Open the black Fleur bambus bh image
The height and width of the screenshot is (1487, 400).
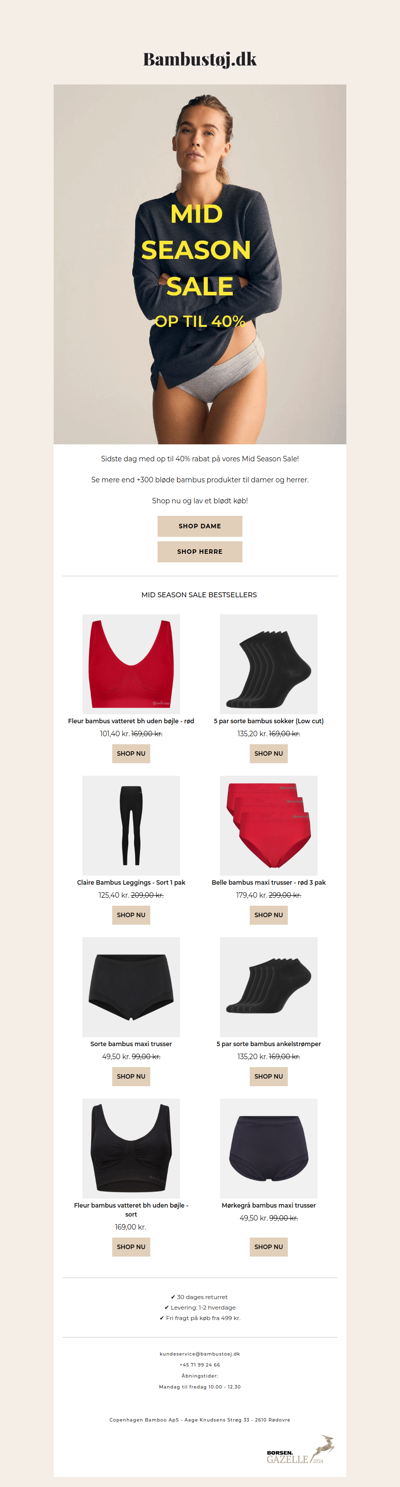131,1148
